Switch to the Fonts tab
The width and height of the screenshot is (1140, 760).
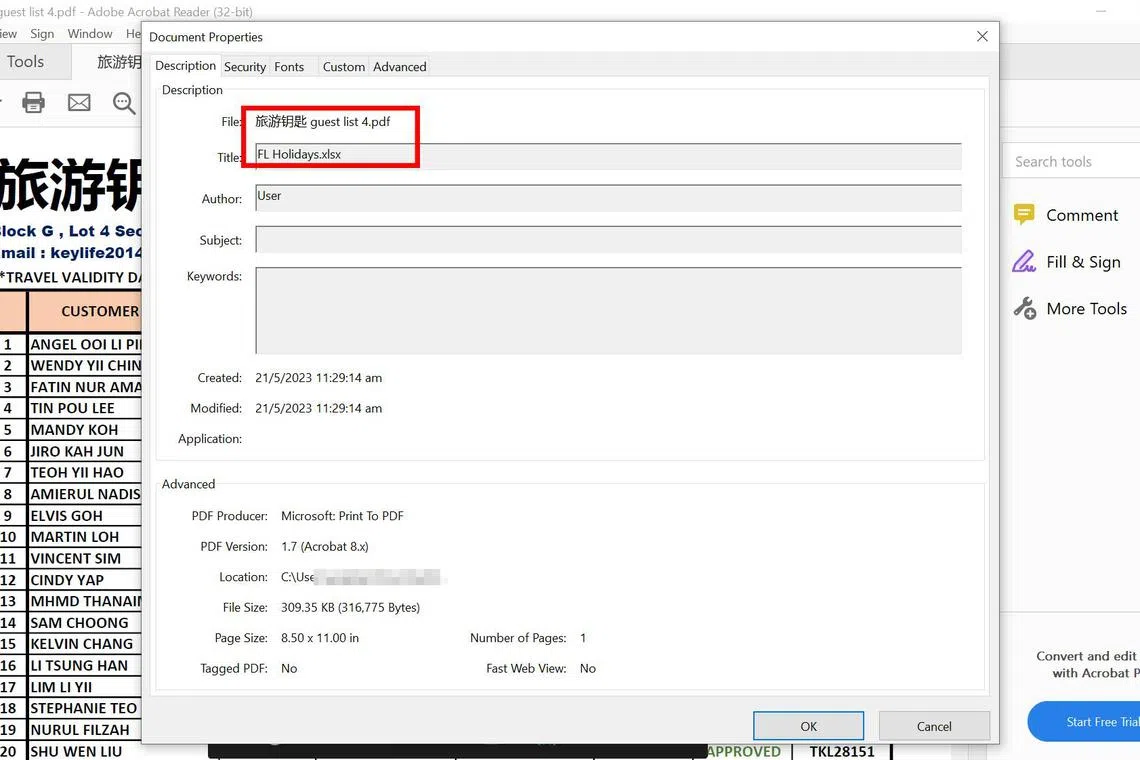[x=289, y=67]
